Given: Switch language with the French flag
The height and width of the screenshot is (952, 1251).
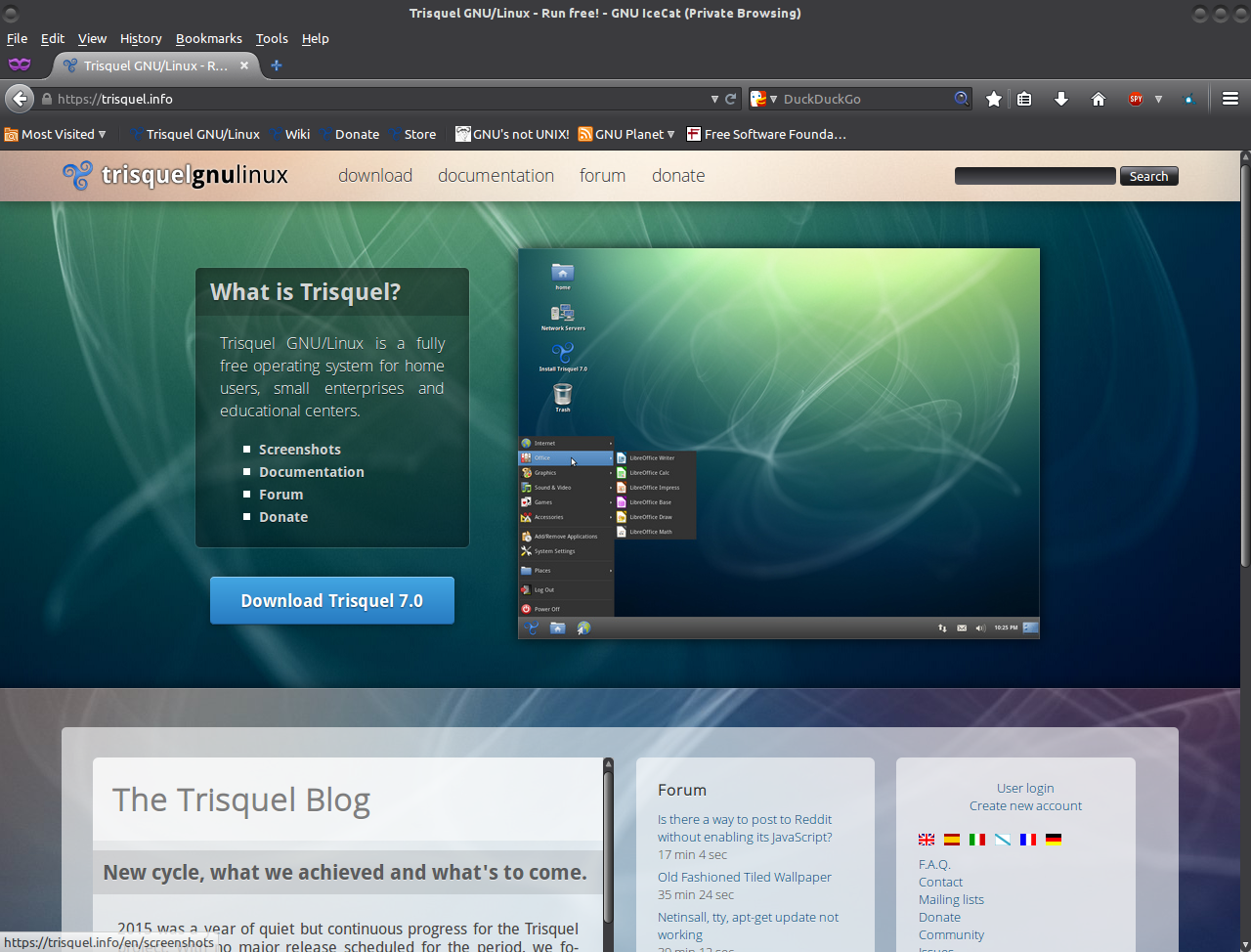Looking at the screenshot, I should coord(1028,839).
